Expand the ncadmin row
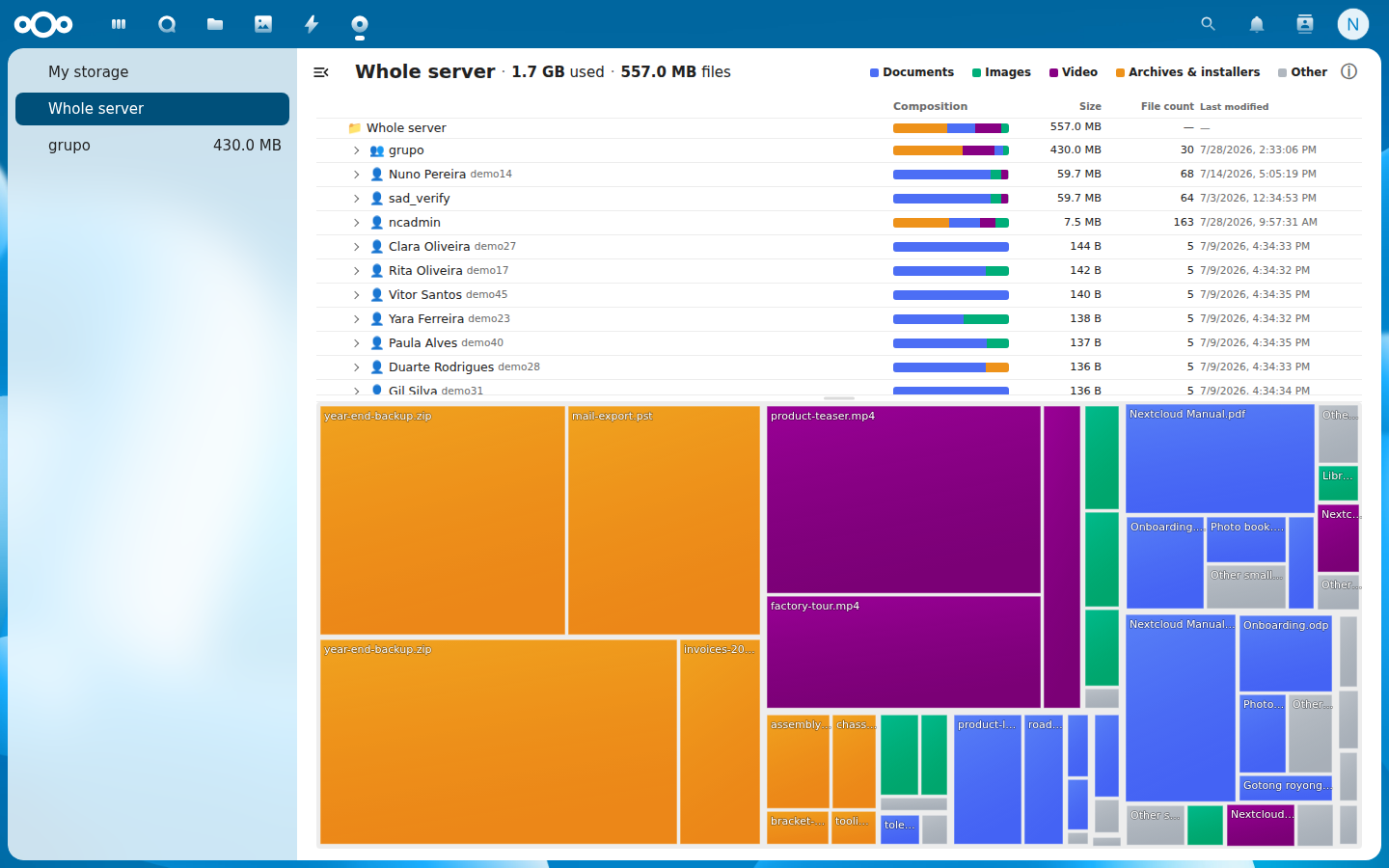Viewport: 1389px width, 868px height. [356, 223]
